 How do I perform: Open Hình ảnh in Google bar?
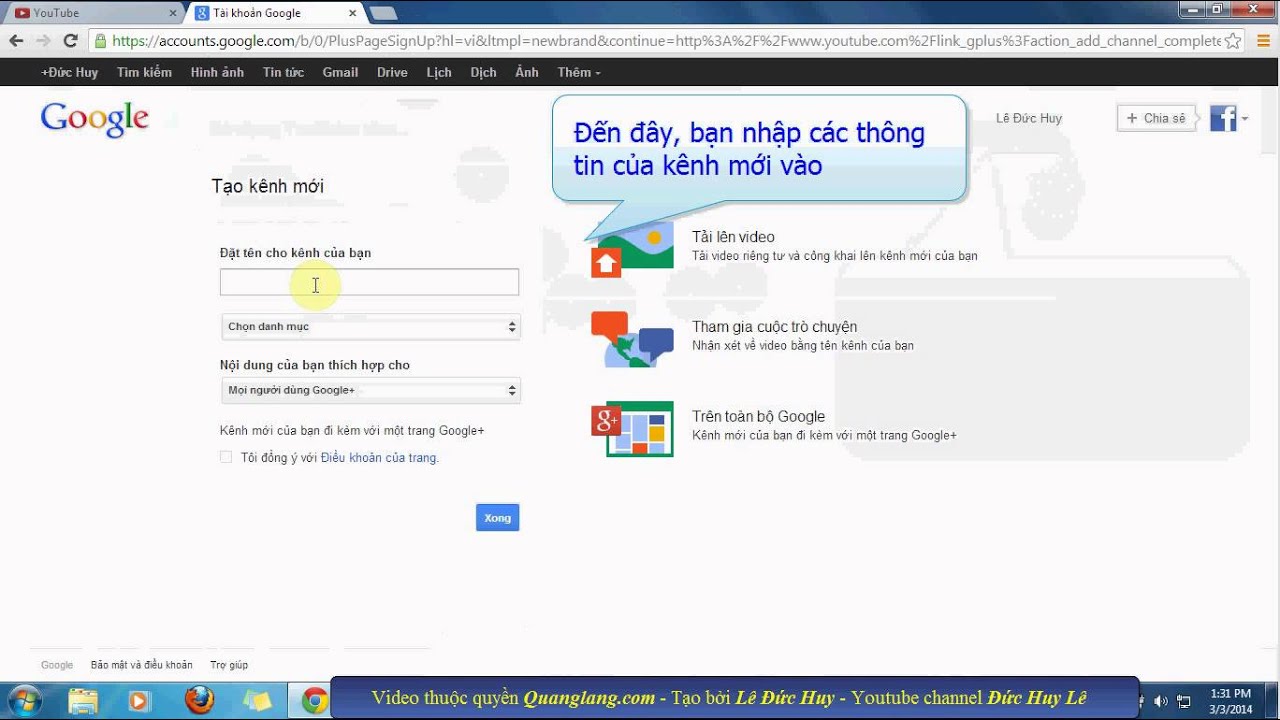click(x=217, y=72)
